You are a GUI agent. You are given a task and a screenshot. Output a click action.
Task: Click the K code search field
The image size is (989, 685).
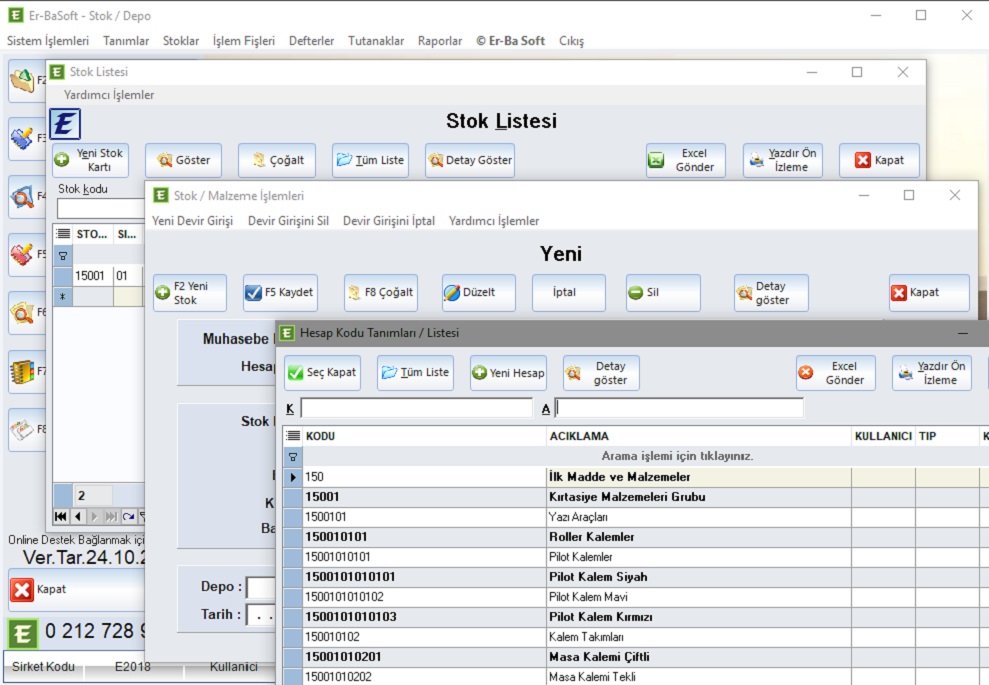417,408
